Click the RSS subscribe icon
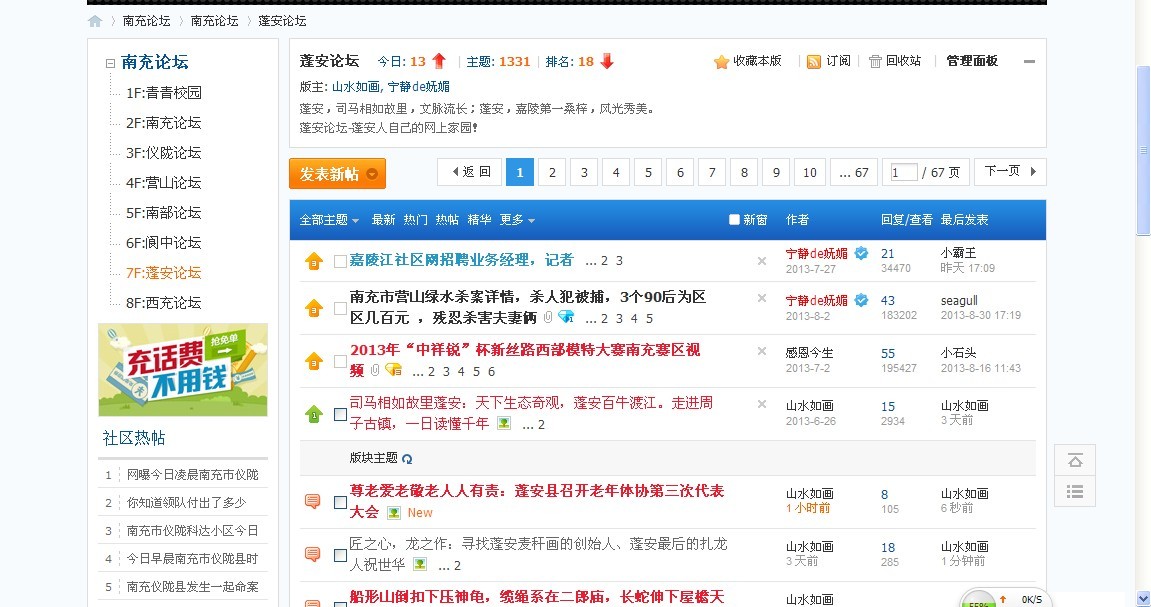 [x=814, y=62]
